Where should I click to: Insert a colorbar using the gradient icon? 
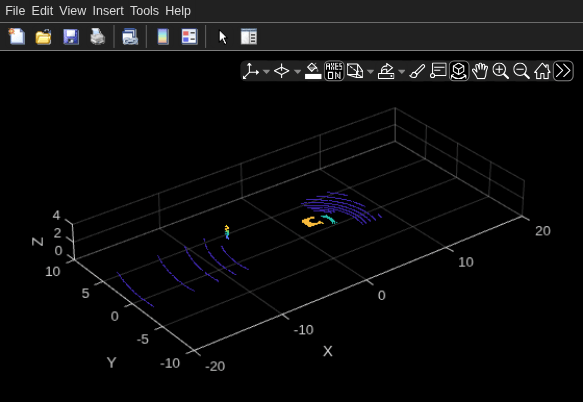[163, 36]
